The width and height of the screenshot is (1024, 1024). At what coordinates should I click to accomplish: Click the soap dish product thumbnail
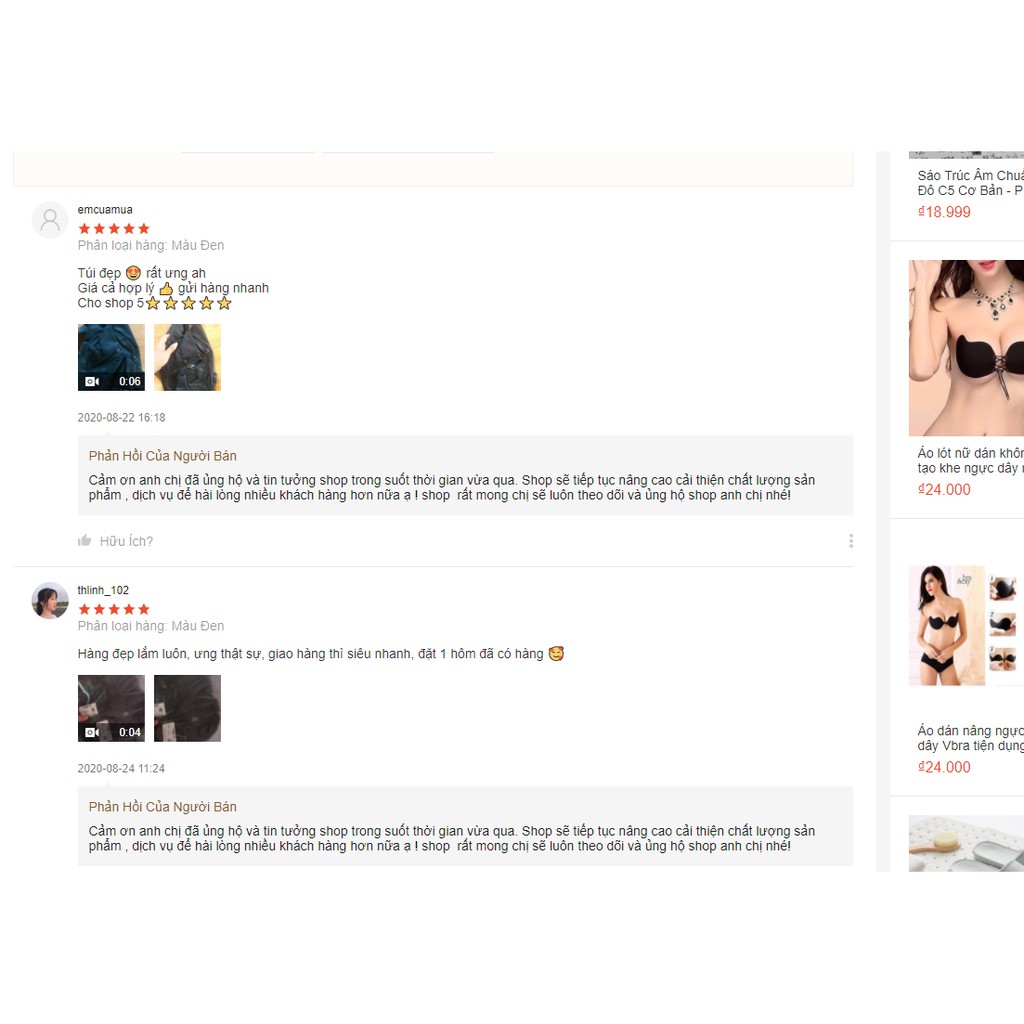[x=967, y=843]
